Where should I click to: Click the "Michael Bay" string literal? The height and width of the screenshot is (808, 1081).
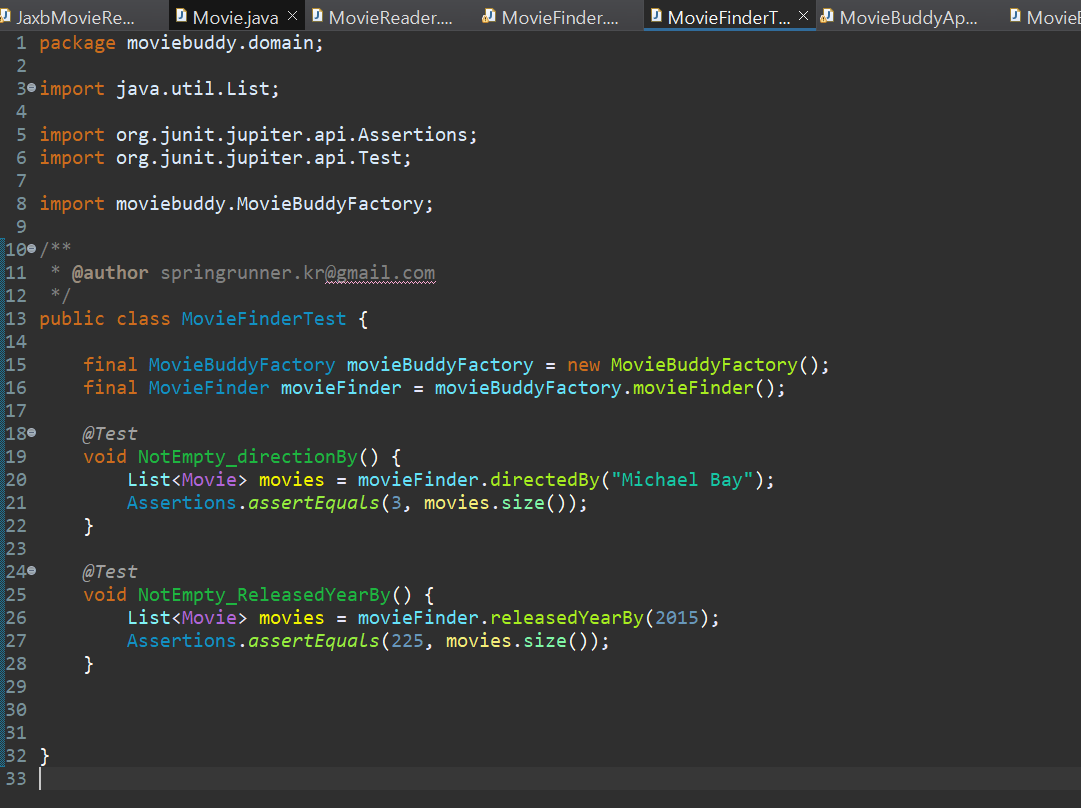coord(683,480)
